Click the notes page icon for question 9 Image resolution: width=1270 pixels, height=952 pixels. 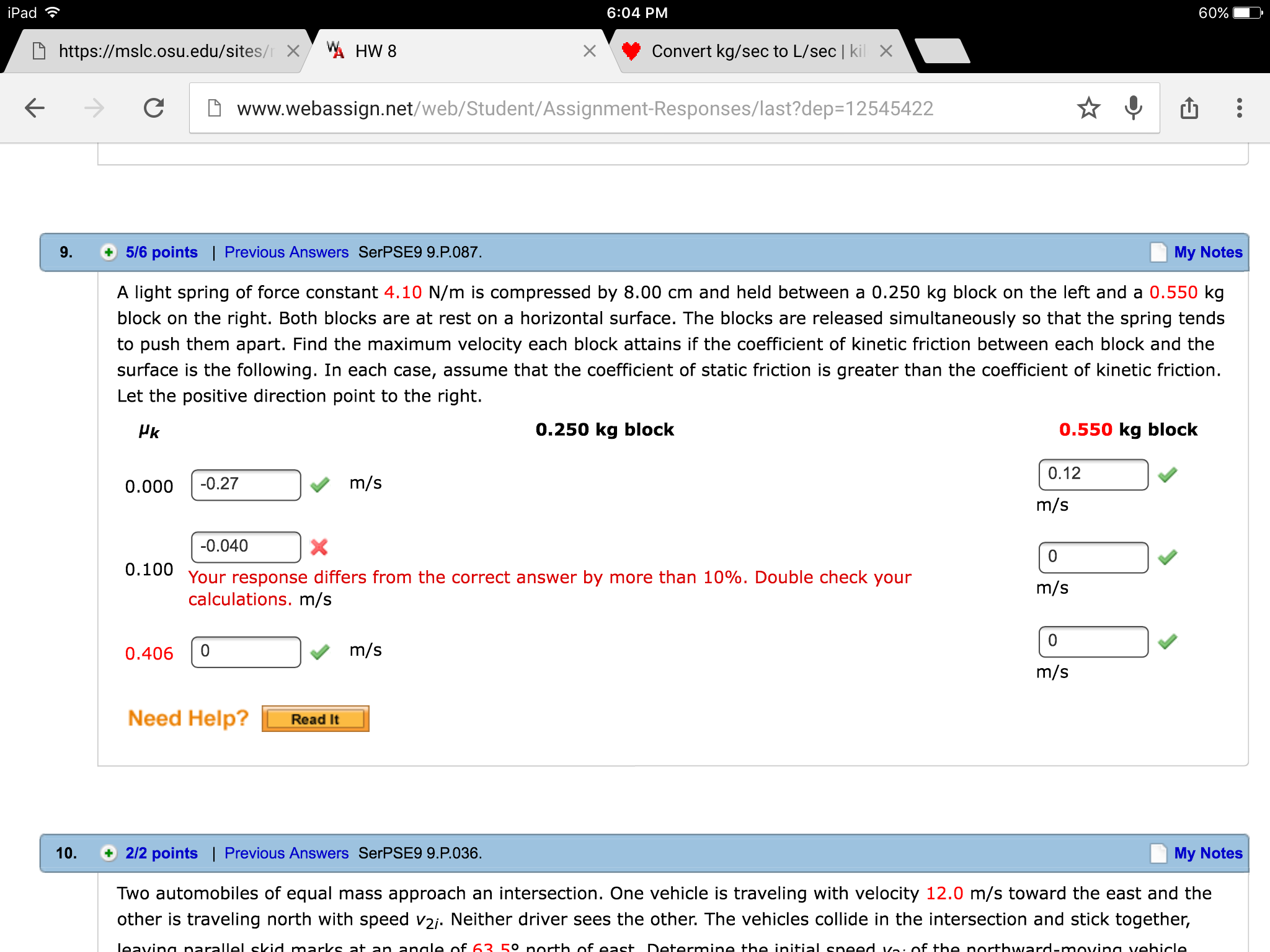[x=1158, y=252]
